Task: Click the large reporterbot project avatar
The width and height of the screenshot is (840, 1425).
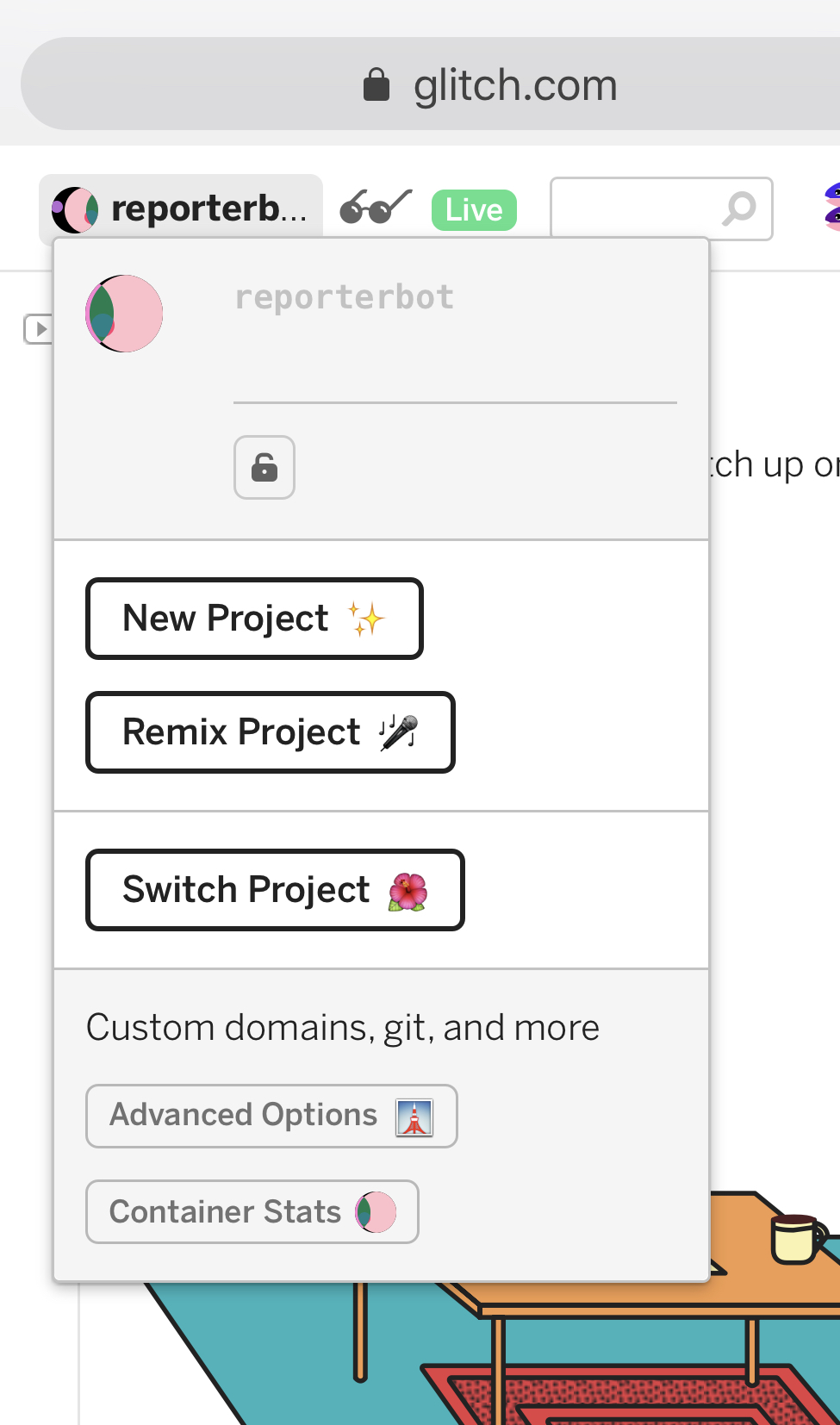Action: point(124,314)
